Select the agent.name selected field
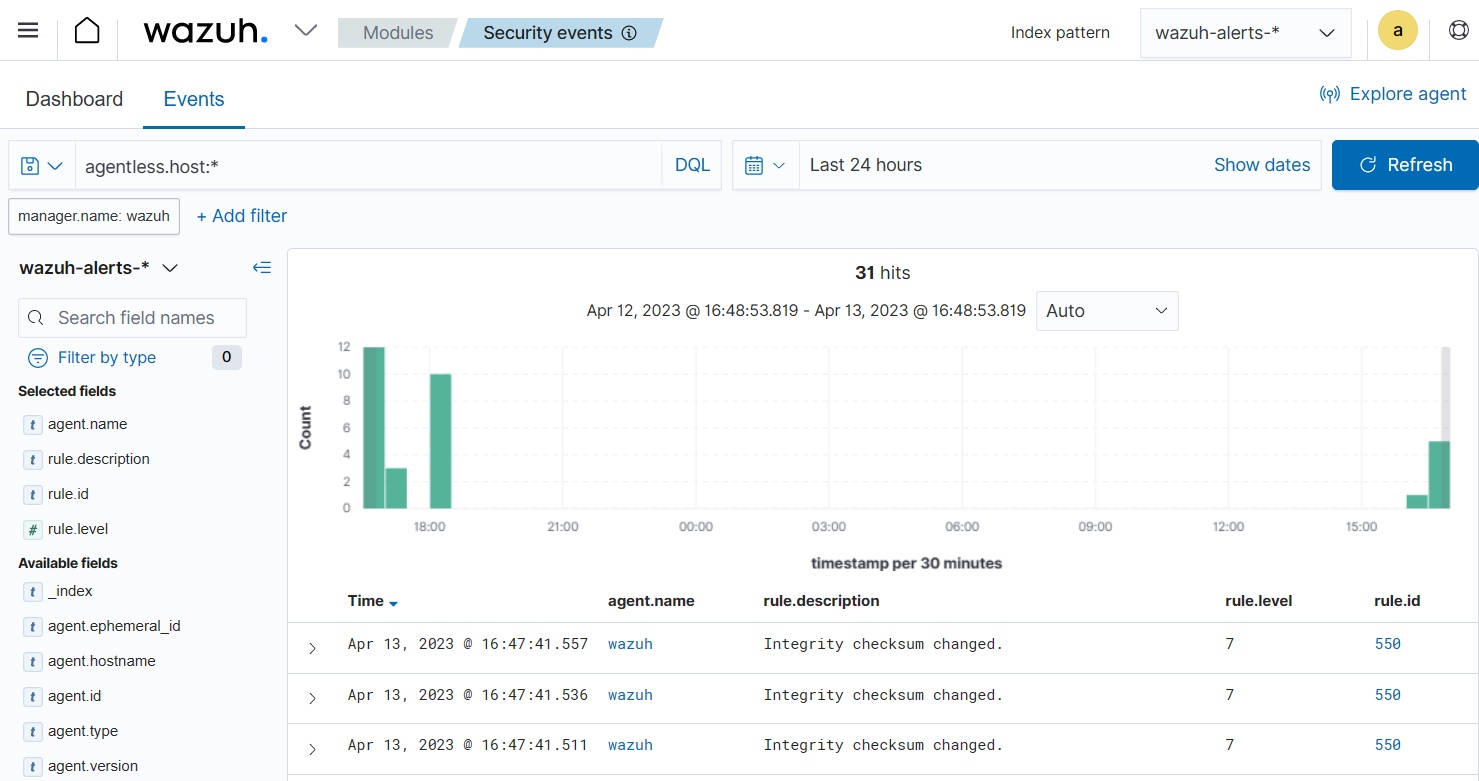Screen dimensions: 1479x781 [87, 424]
